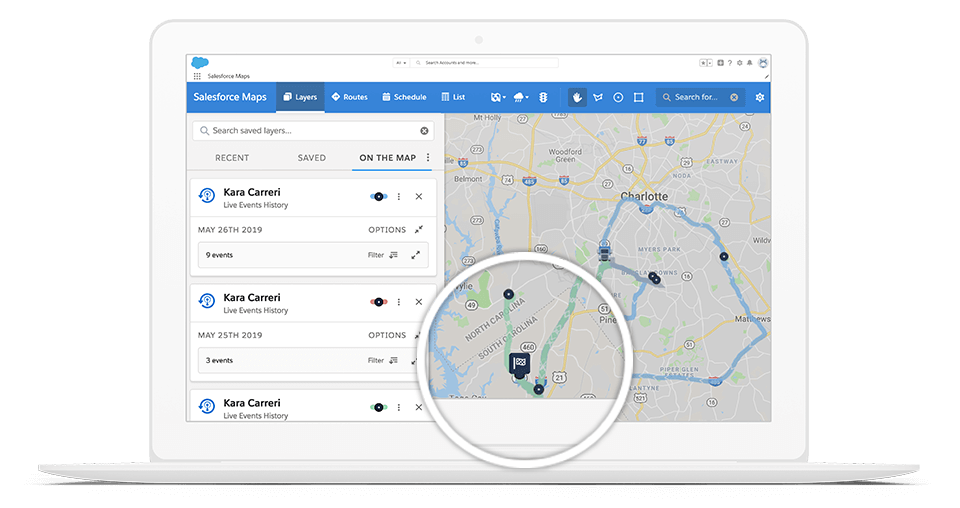960x508 pixels.
Task: Click the '3 events' text
Action: [219, 360]
